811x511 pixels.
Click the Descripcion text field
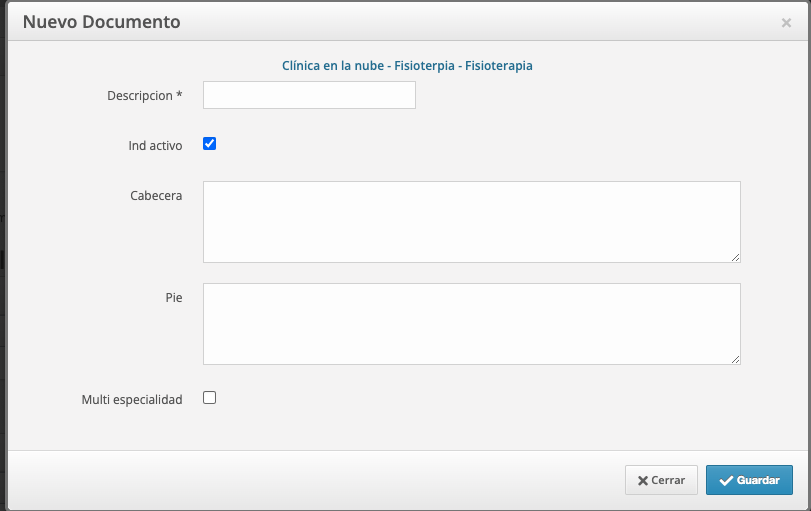pos(309,95)
